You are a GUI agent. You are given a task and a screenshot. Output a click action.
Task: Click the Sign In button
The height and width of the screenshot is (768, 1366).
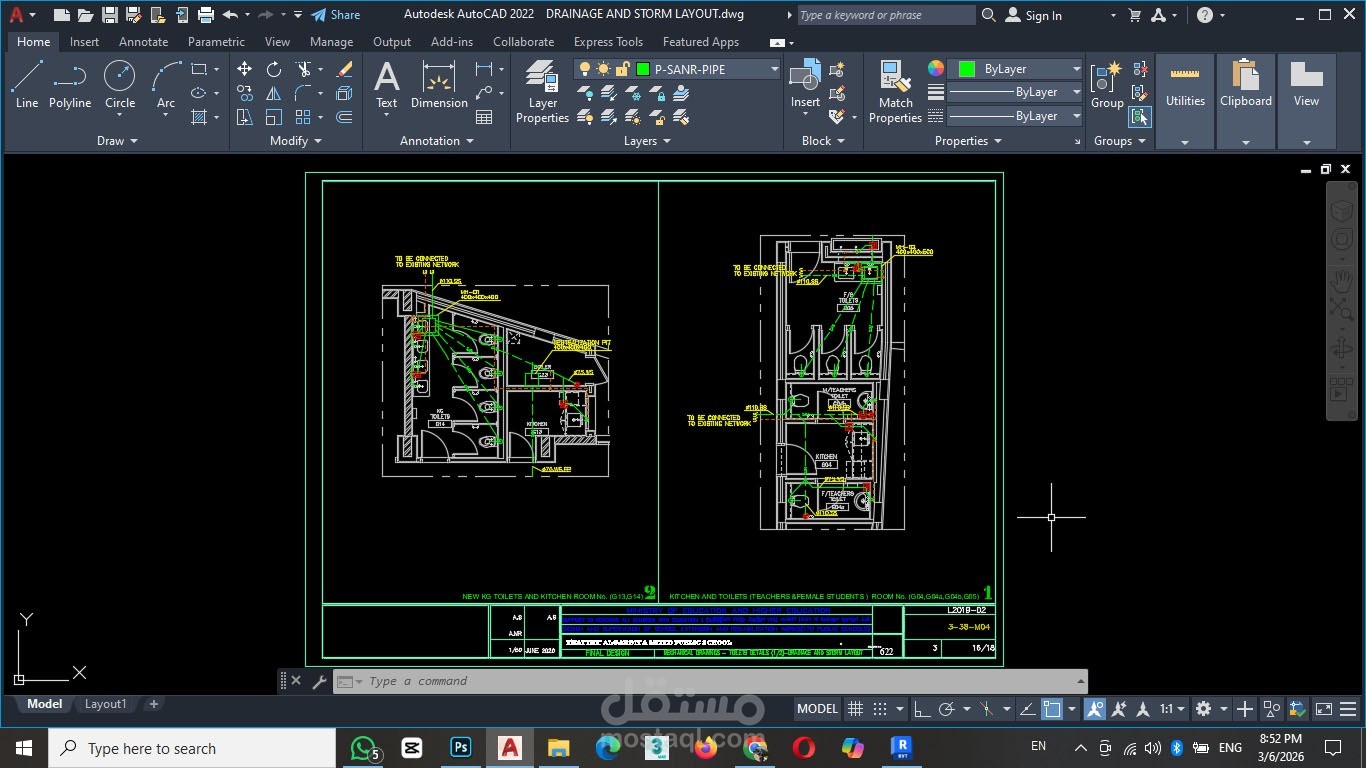1033,15
